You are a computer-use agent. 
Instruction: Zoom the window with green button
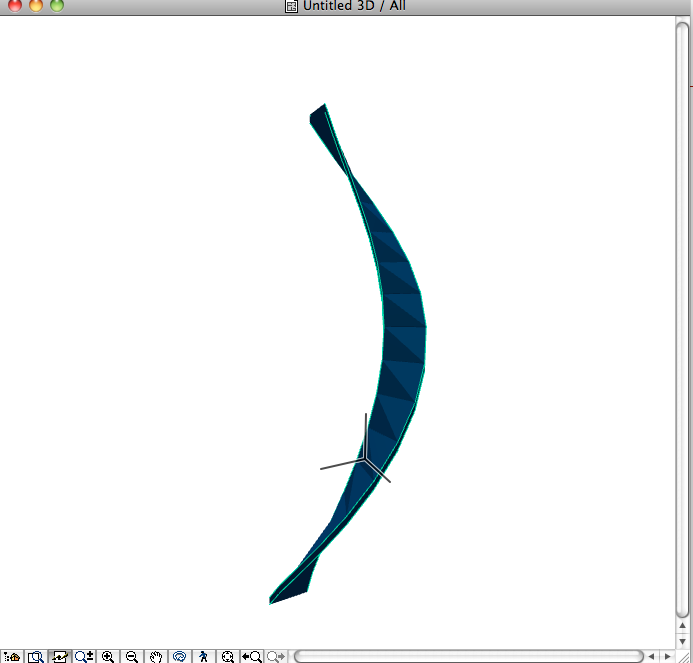click(x=57, y=5)
